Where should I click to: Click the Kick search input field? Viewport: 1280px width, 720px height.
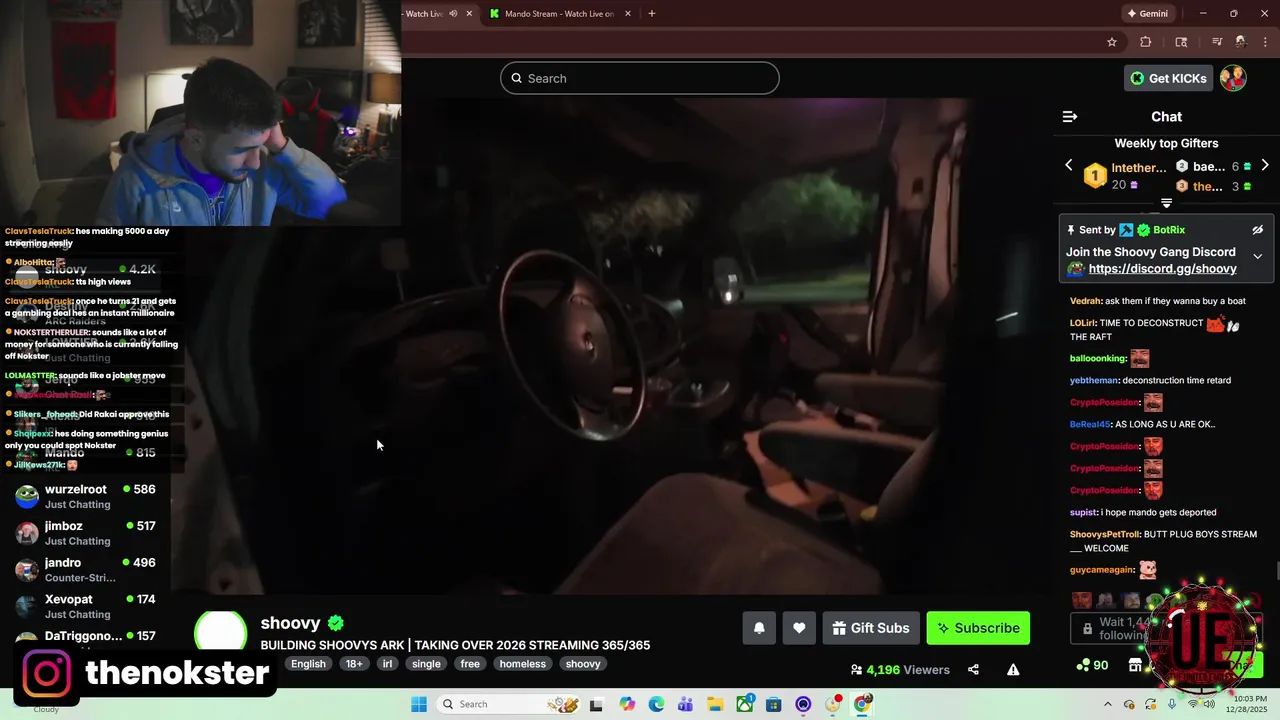(640, 78)
